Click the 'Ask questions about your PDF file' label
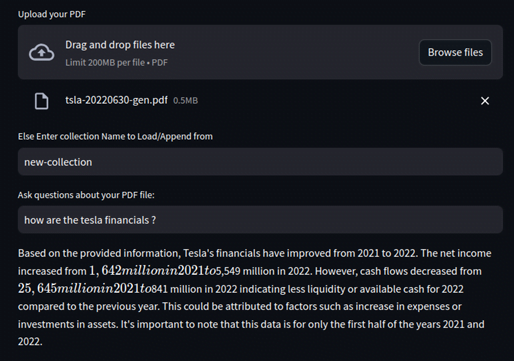 pyautogui.click(x=86, y=195)
